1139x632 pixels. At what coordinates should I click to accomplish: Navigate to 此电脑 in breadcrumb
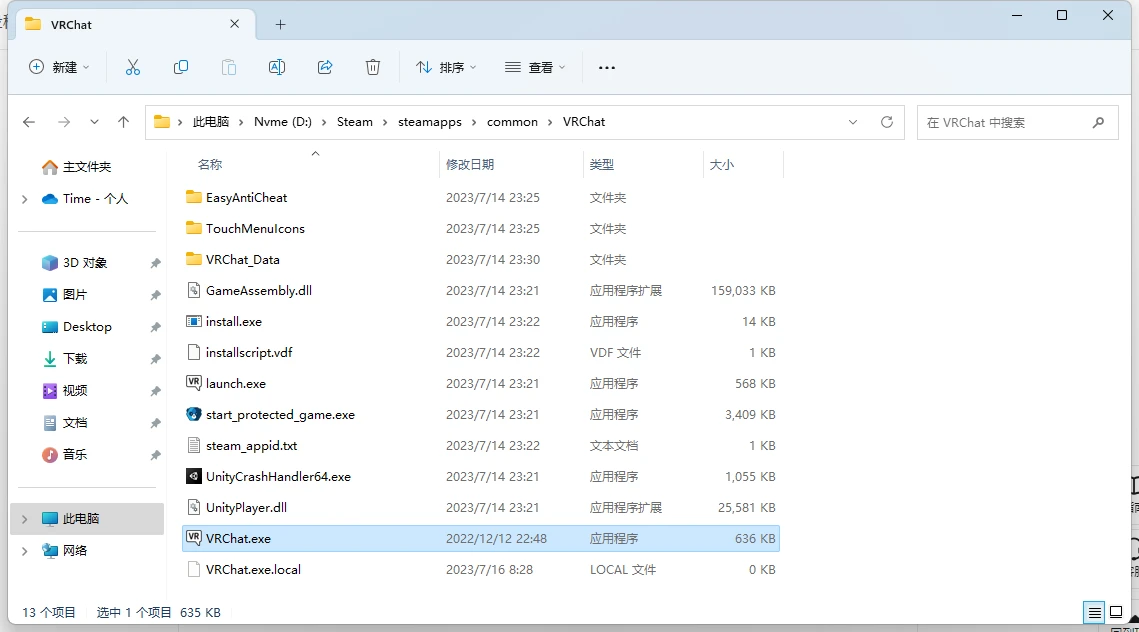211,122
